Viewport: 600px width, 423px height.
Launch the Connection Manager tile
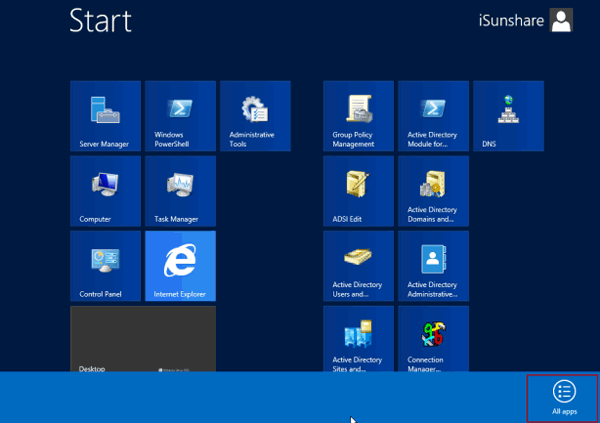coord(433,340)
